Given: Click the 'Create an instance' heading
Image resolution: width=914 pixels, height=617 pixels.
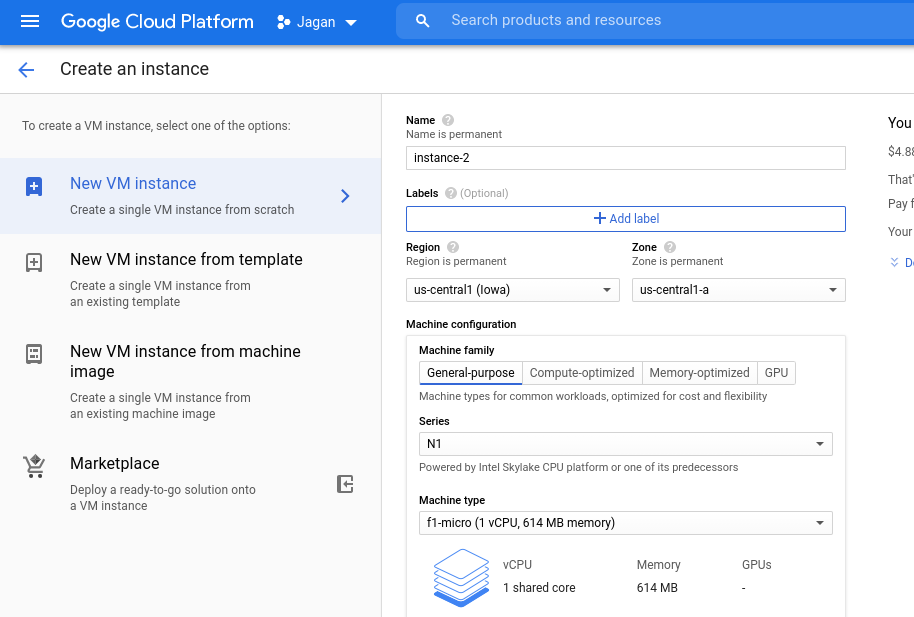Looking at the screenshot, I should [135, 69].
